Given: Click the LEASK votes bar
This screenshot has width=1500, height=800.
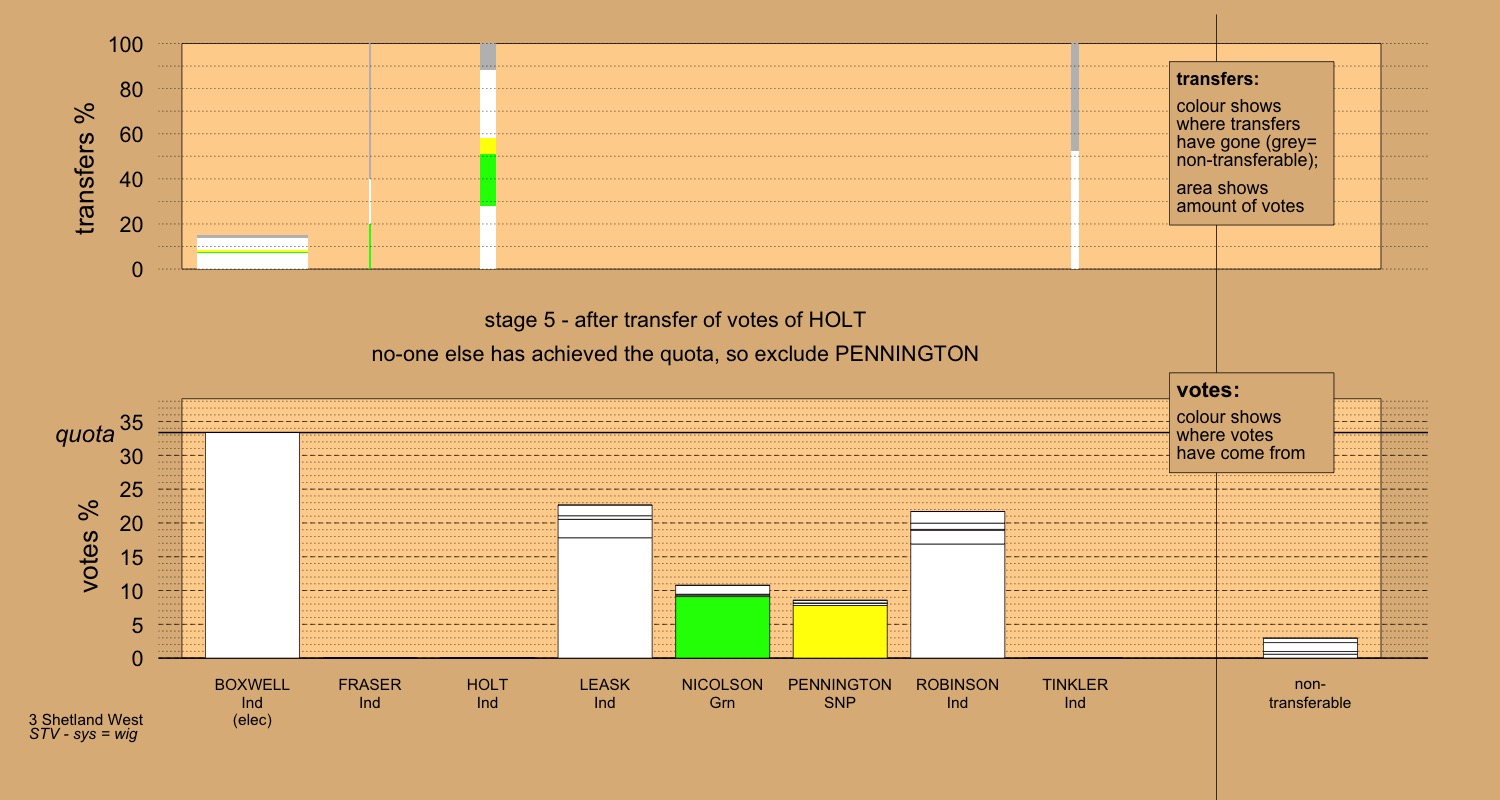Looking at the screenshot, I should coord(605,581).
